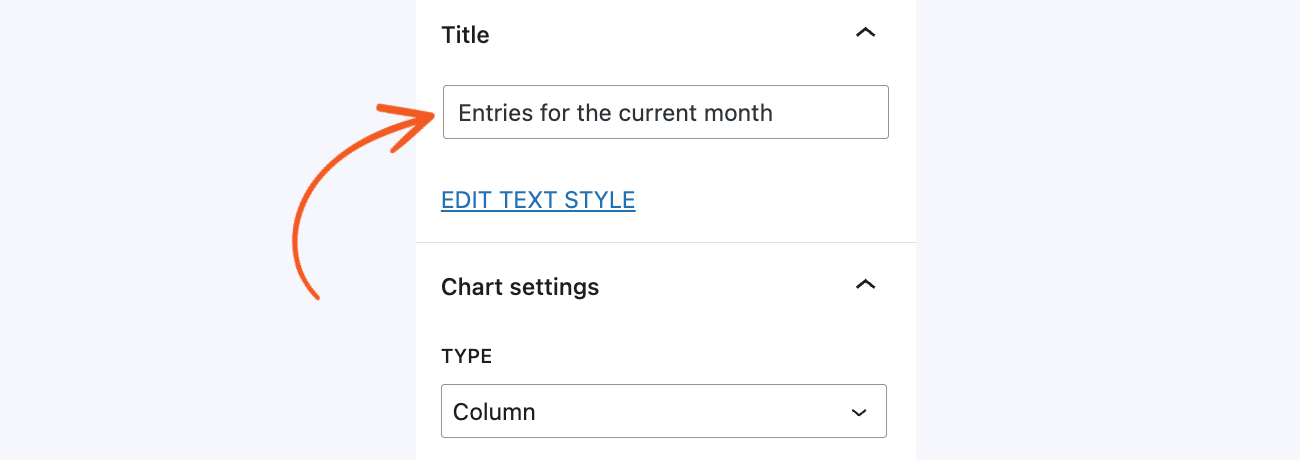Image resolution: width=1300 pixels, height=460 pixels.
Task: Click the down arrow in Type select
Action: pos(857,412)
